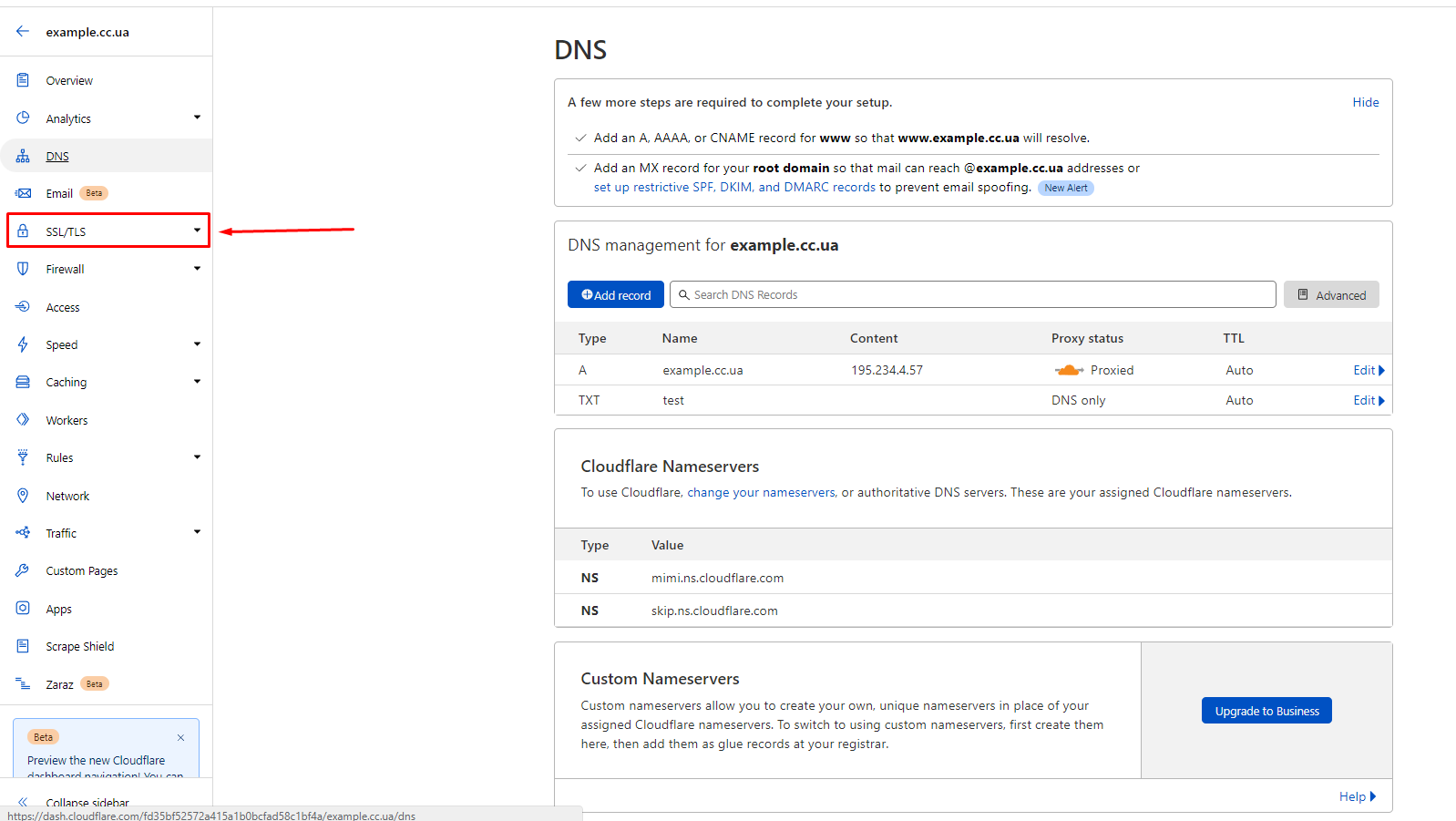1456x821 pixels.
Task: Click the Speed lightning bolt icon
Action: [23, 344]
